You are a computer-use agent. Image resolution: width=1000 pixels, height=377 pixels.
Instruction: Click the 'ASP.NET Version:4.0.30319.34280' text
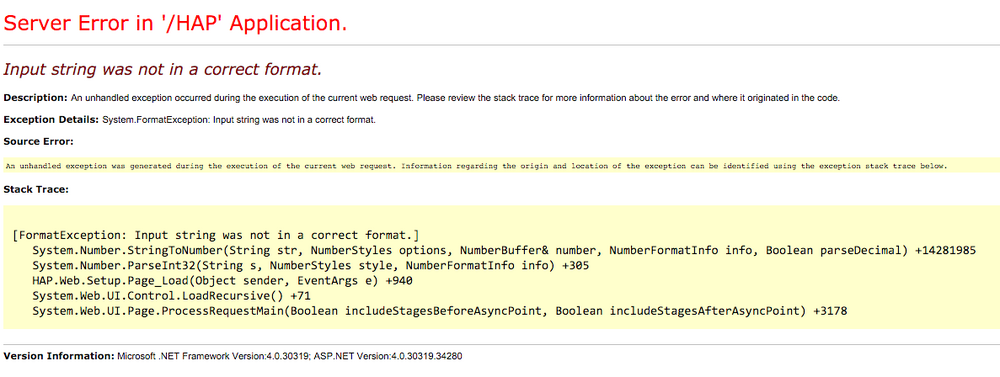(387, 356)
